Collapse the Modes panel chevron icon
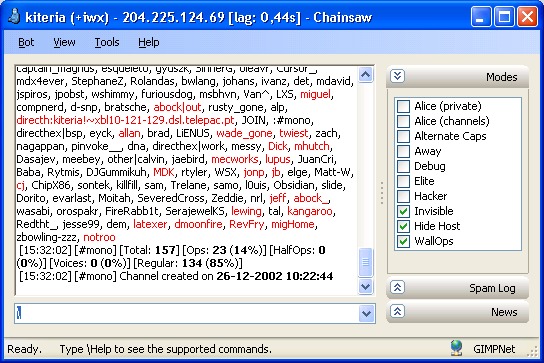The width and height of the screenshot is (544, 363). click(x=397, y=76)
